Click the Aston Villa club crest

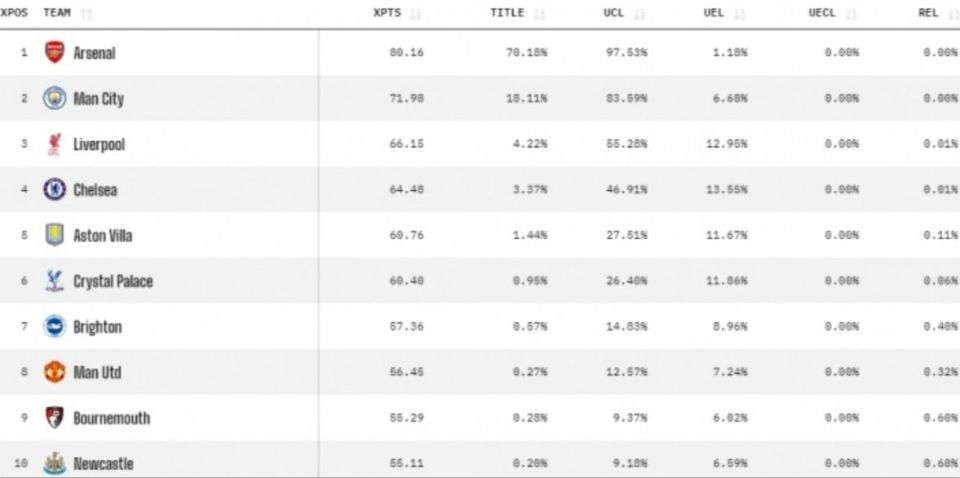(x=54, y=235)
